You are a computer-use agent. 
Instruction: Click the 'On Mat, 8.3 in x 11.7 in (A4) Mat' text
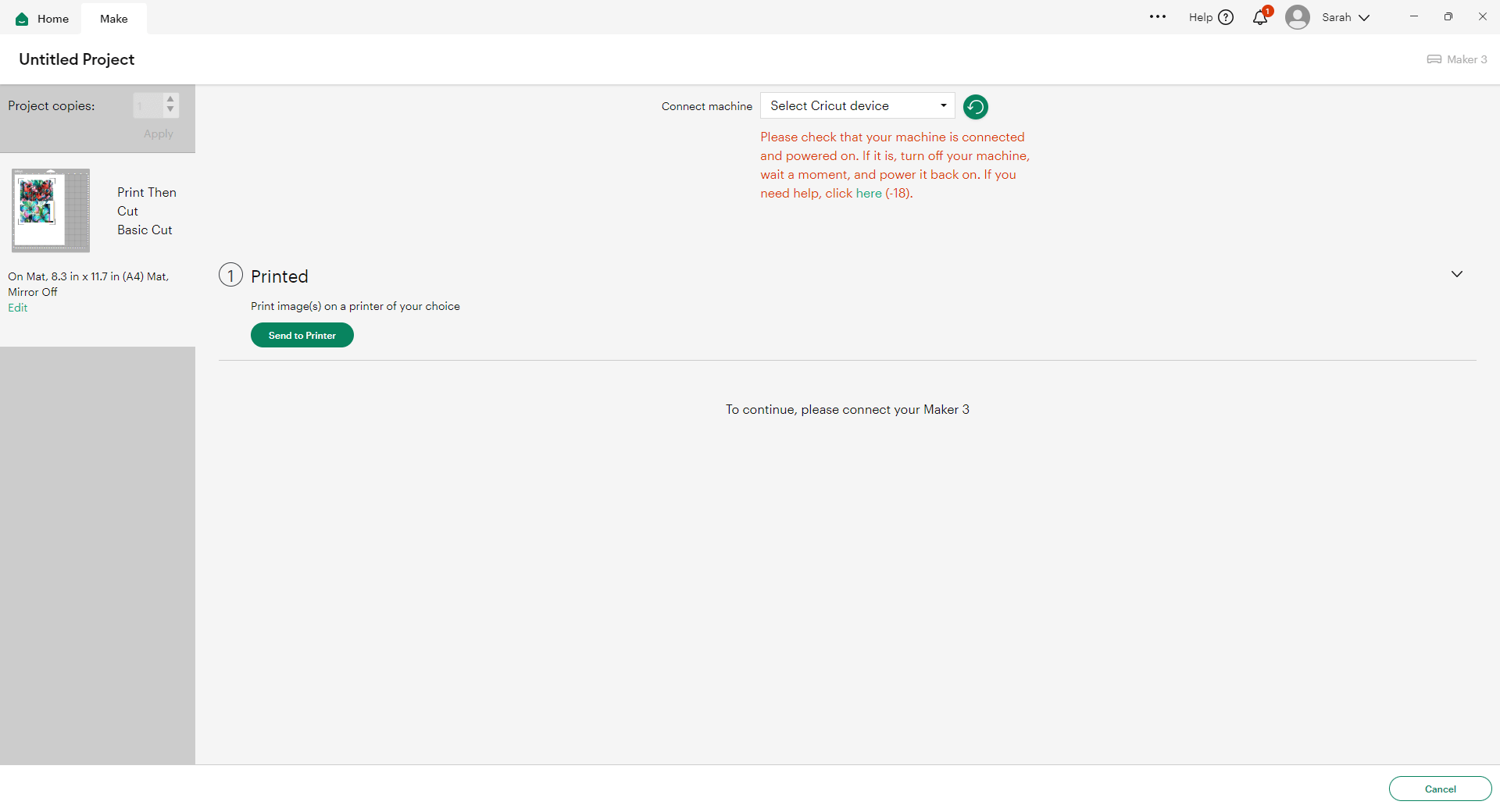coord(88,276)
